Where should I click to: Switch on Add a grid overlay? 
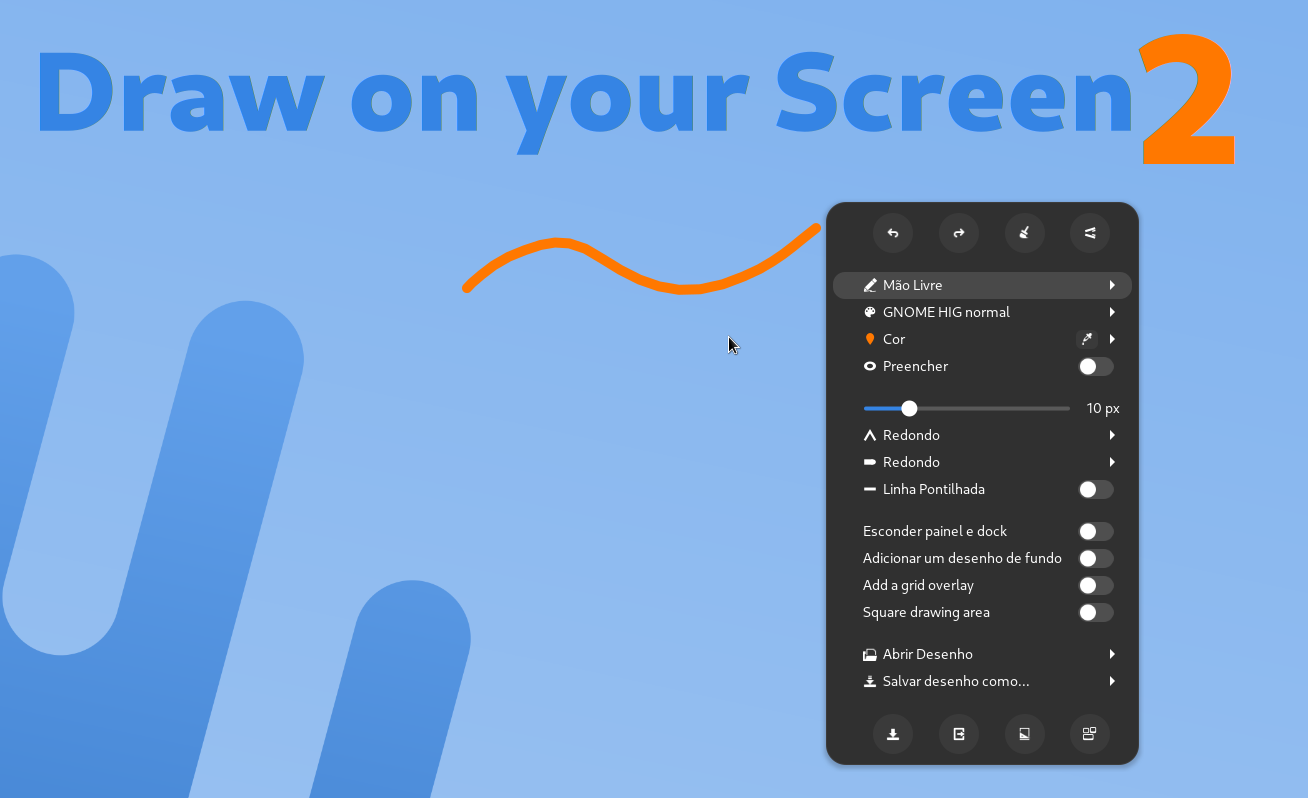click(x=1096, y=585)
